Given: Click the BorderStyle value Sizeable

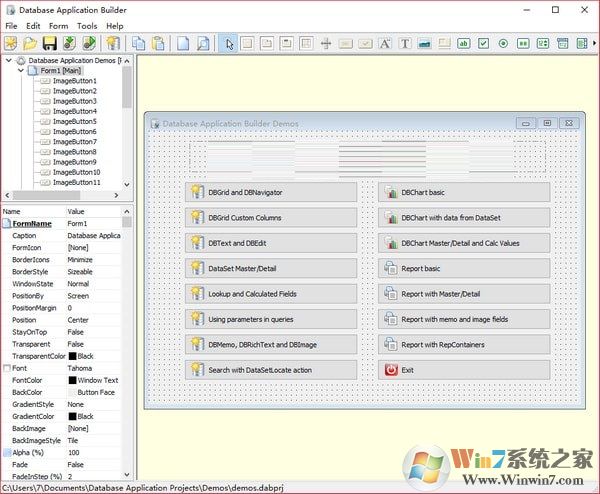Looking at the screenshot, I should [x=80, y=272].
